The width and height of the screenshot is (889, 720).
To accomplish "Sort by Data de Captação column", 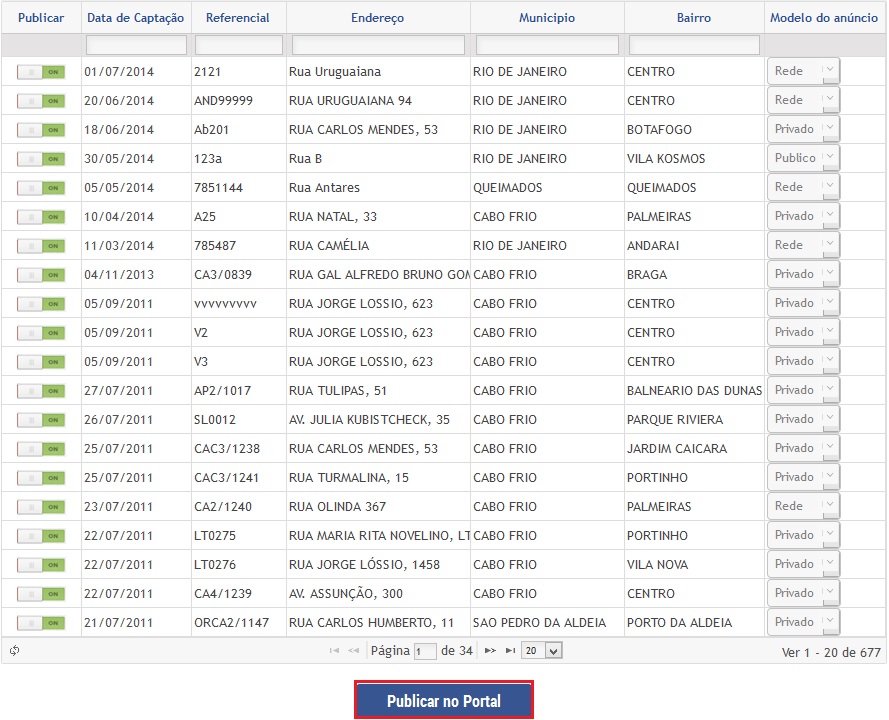I will [136, 18].
